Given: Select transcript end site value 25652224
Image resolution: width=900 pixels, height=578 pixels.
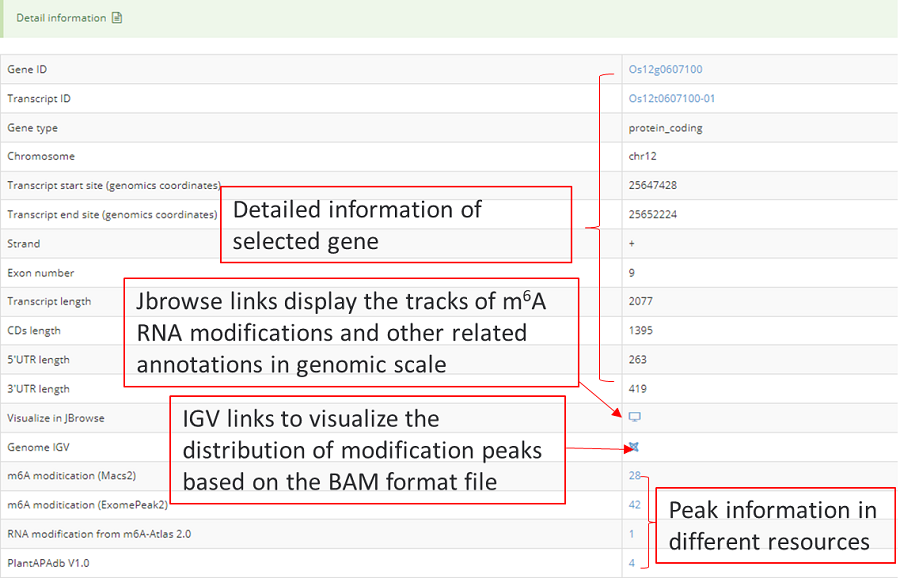Looking at the screenshot, I should pyautogui.click(x=653, y=215).
